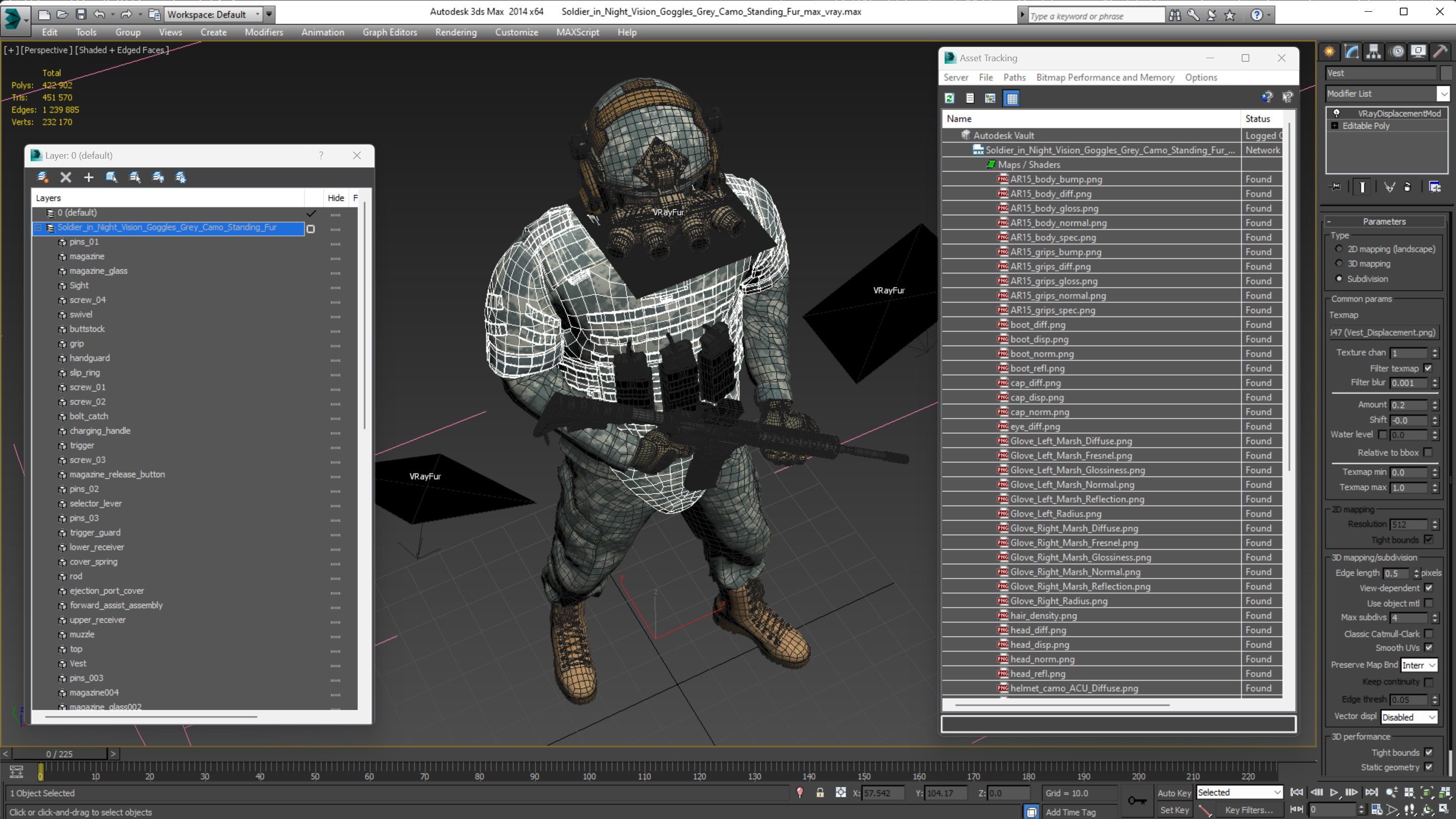Viewport: 1456px width, 819px height.
Task: Click the favorites star icon in search bar
Action: (x=1230, y=15)
